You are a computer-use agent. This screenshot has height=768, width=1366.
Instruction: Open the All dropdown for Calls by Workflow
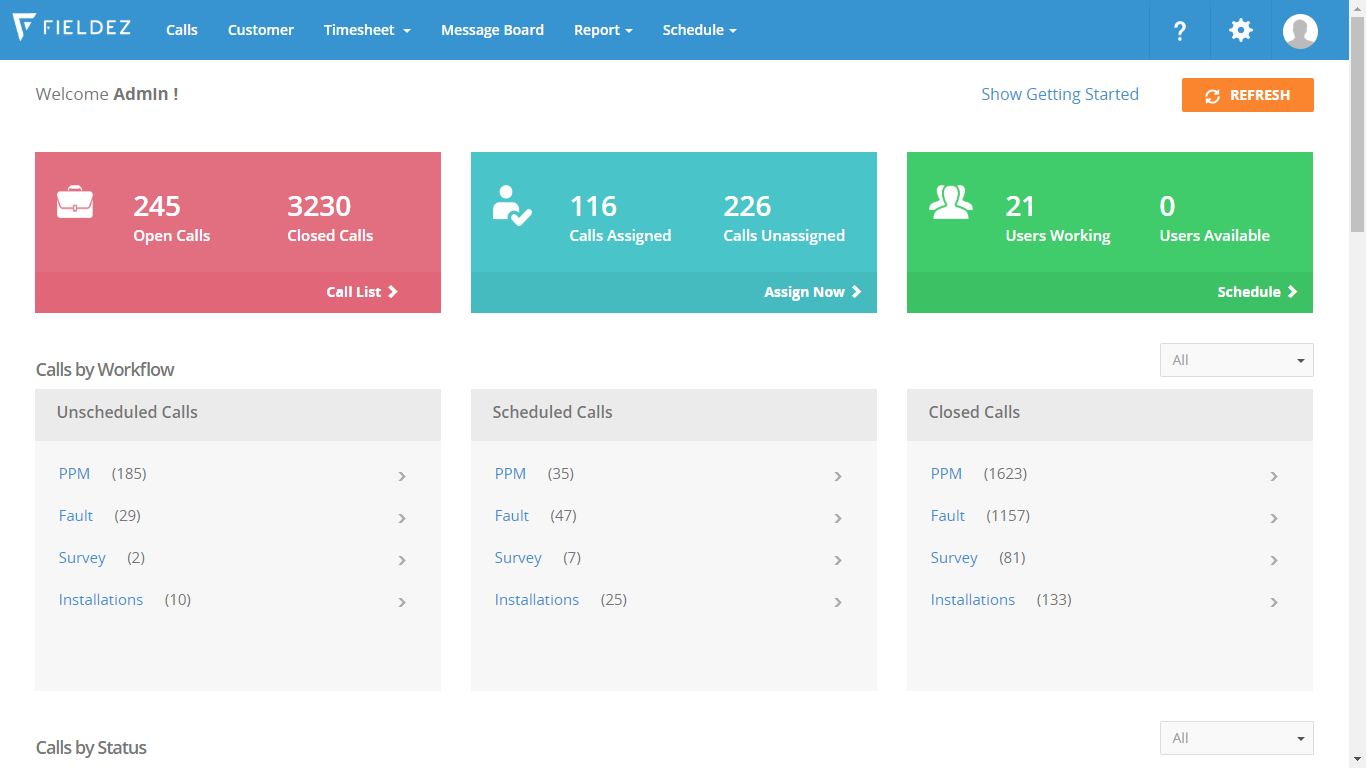tap(1236, 359)
